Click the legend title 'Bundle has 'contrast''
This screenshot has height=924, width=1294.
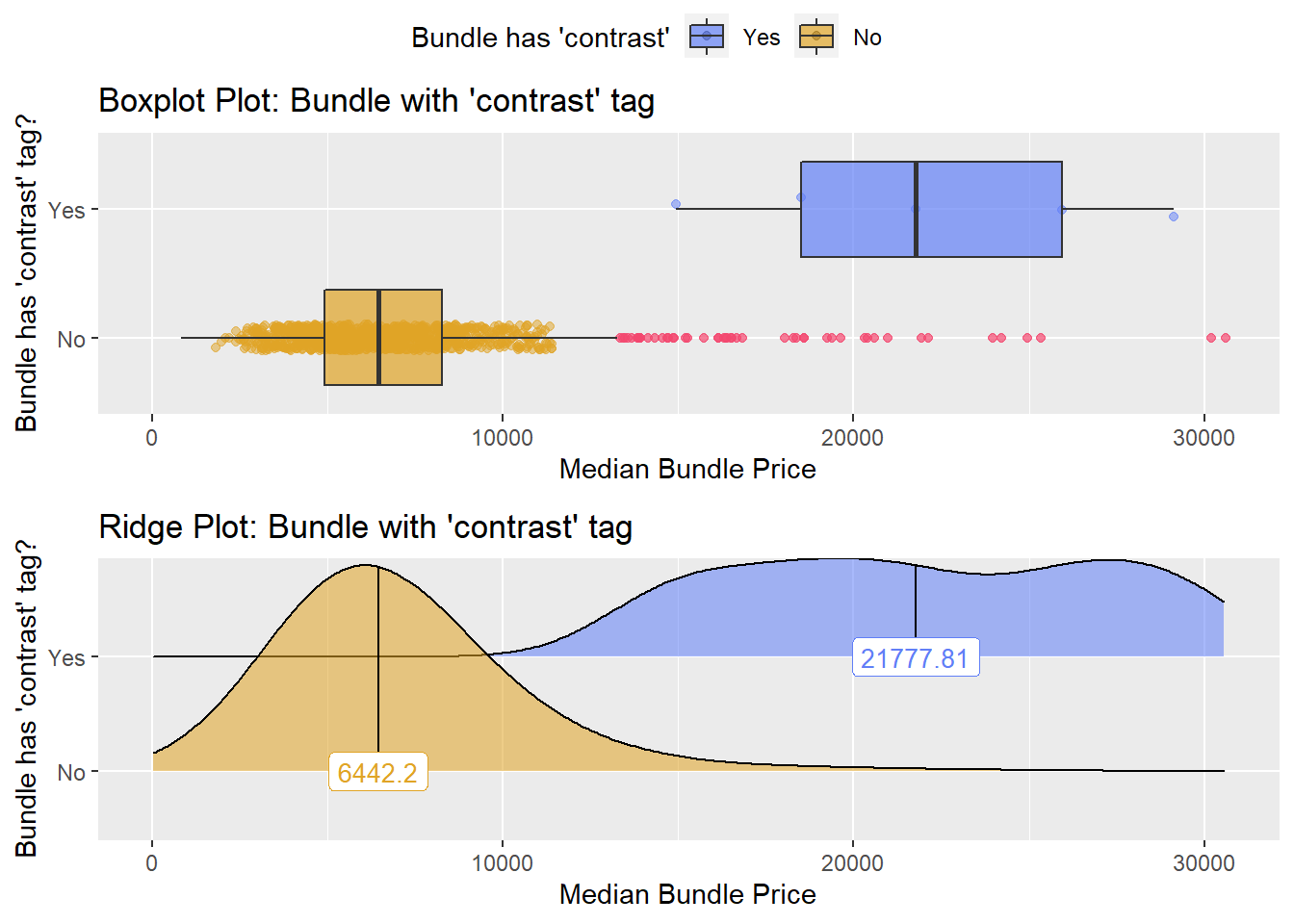[x=540, y=38]
